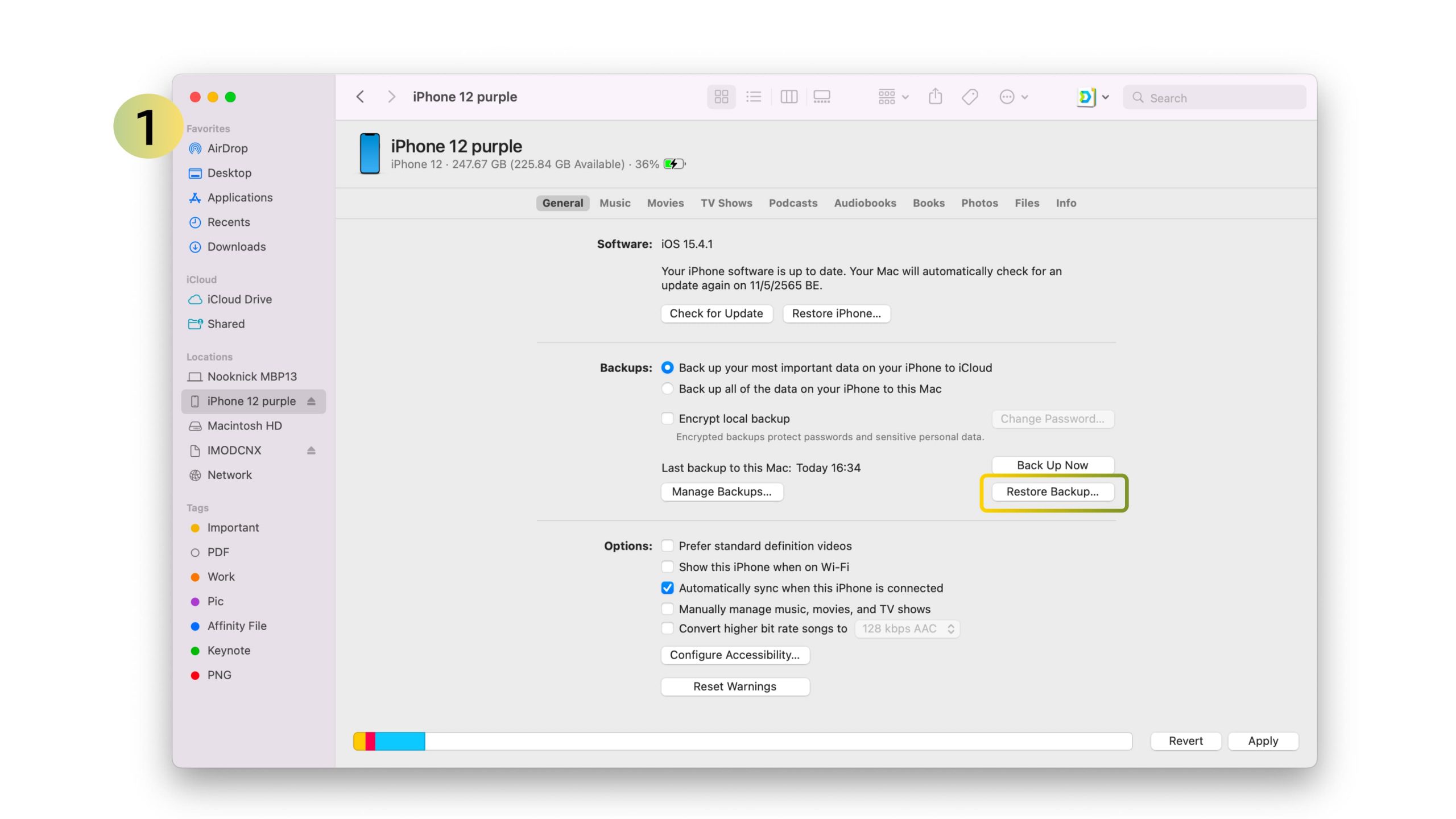1456x819 pixels.
Task: Open the 128 kbps AAC bit rate popup
Action: click(x=907, y=628)
